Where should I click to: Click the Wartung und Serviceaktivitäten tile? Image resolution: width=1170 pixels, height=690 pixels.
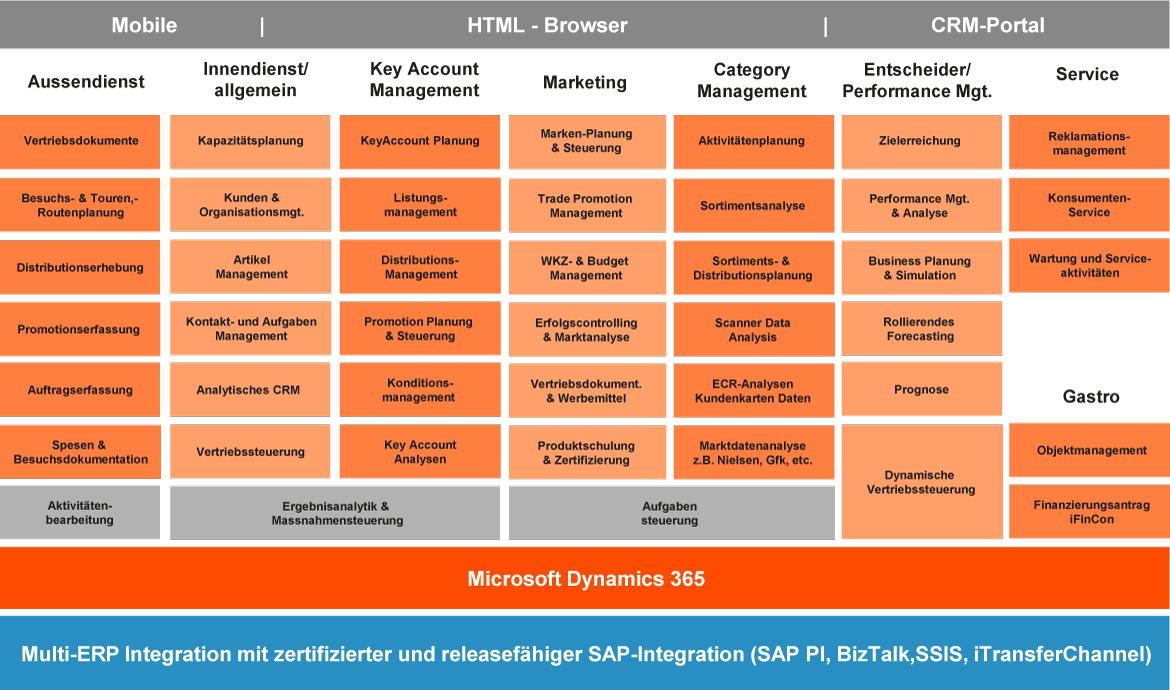coord(1089,266)
